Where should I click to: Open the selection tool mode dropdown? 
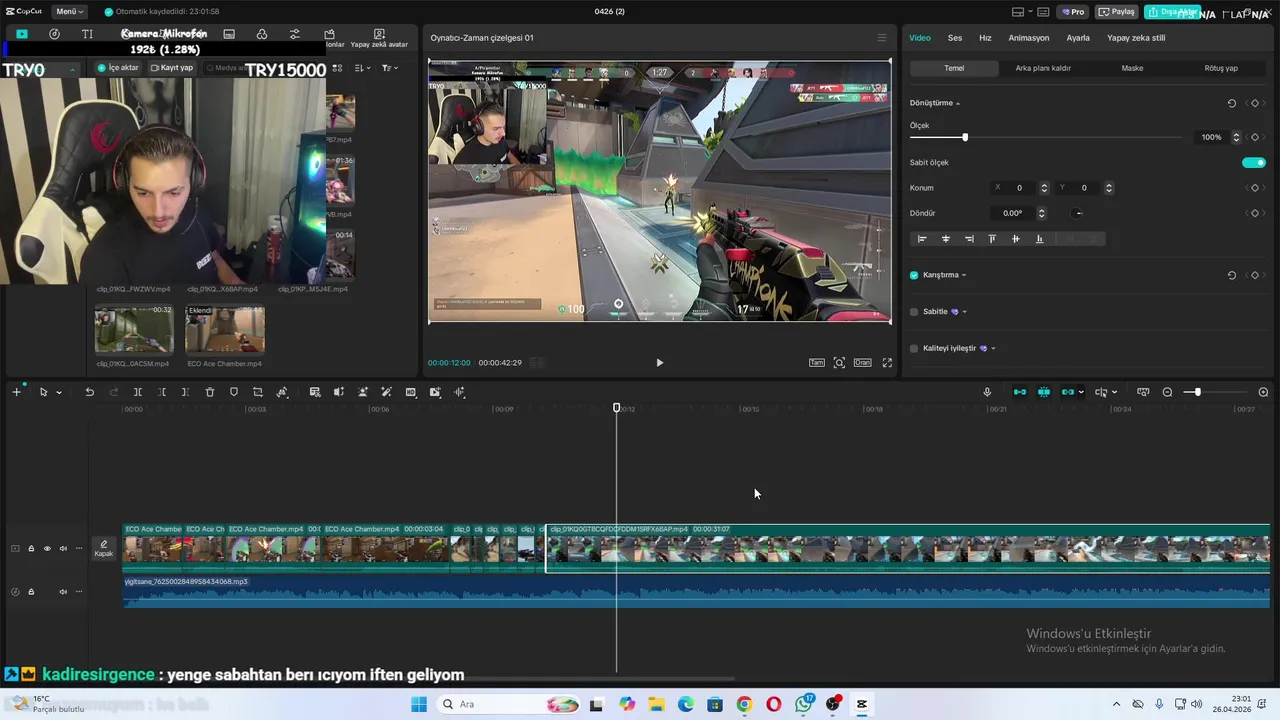(x=59, y=392)
